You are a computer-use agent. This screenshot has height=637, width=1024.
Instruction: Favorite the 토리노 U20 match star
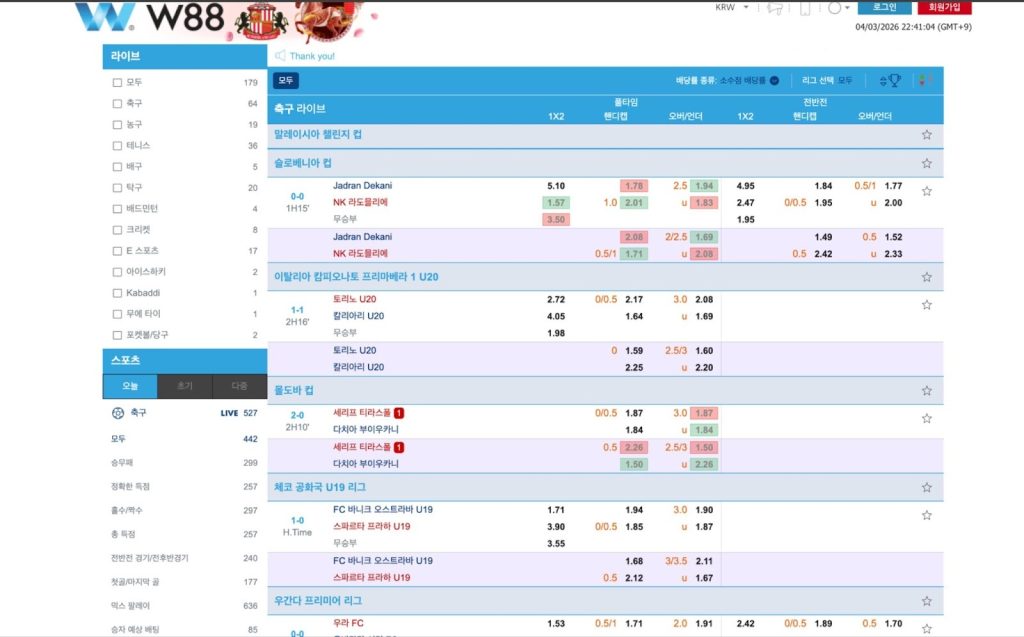[926, 305]
